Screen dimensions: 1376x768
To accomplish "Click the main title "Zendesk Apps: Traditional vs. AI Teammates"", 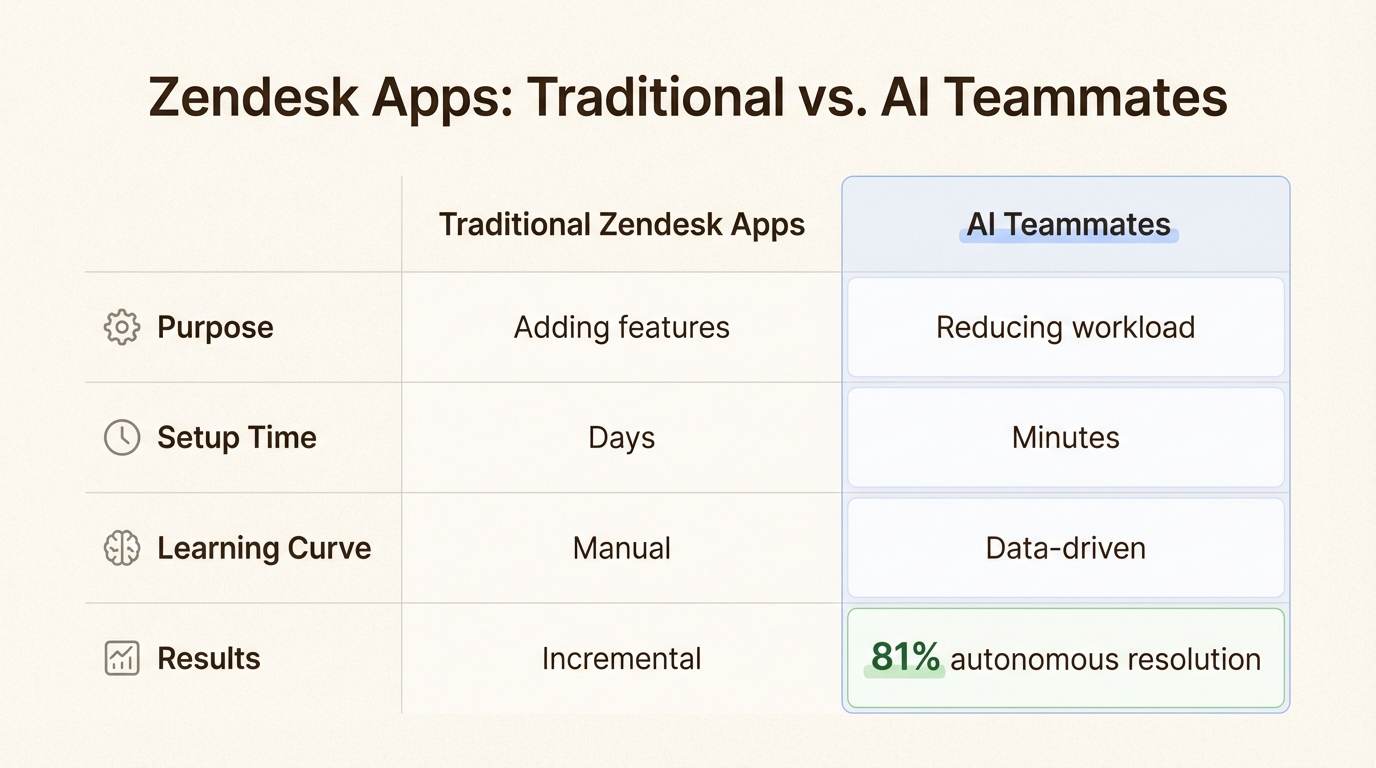I will click(x=688, y=98).
